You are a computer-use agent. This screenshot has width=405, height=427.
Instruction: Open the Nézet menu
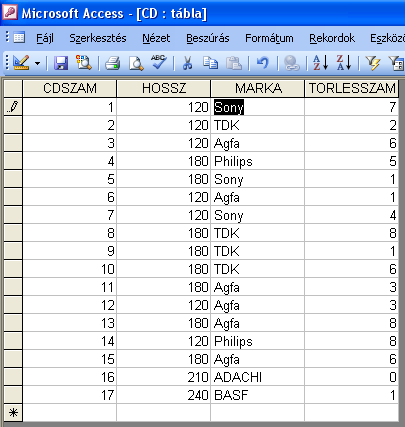tap(156, 38)
